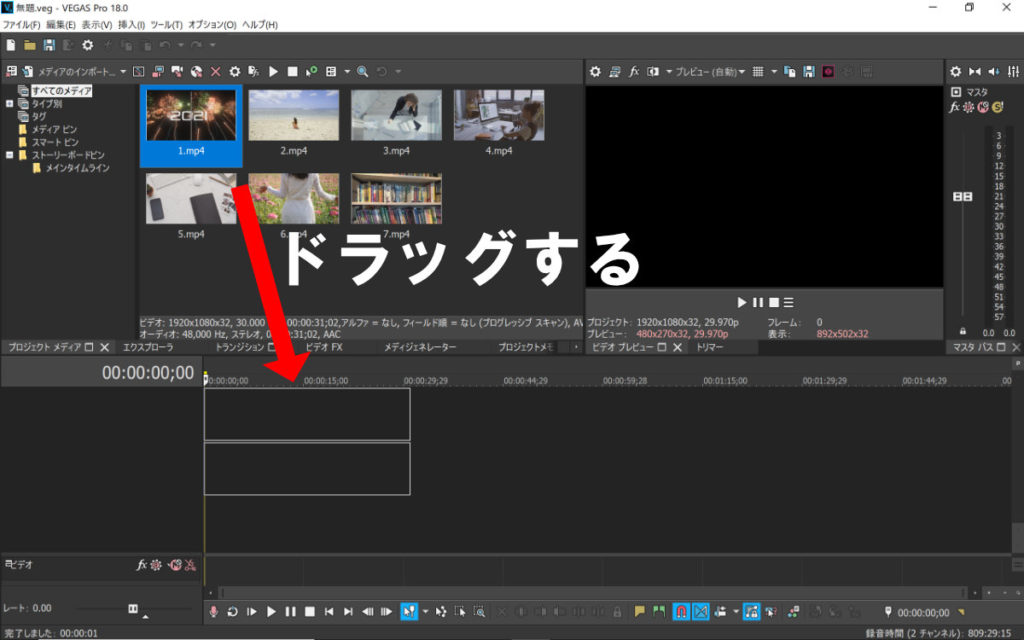This screenshot has width=1024, height=640.
Task: Click the red X remove media icon
Action: coord(215,72)
